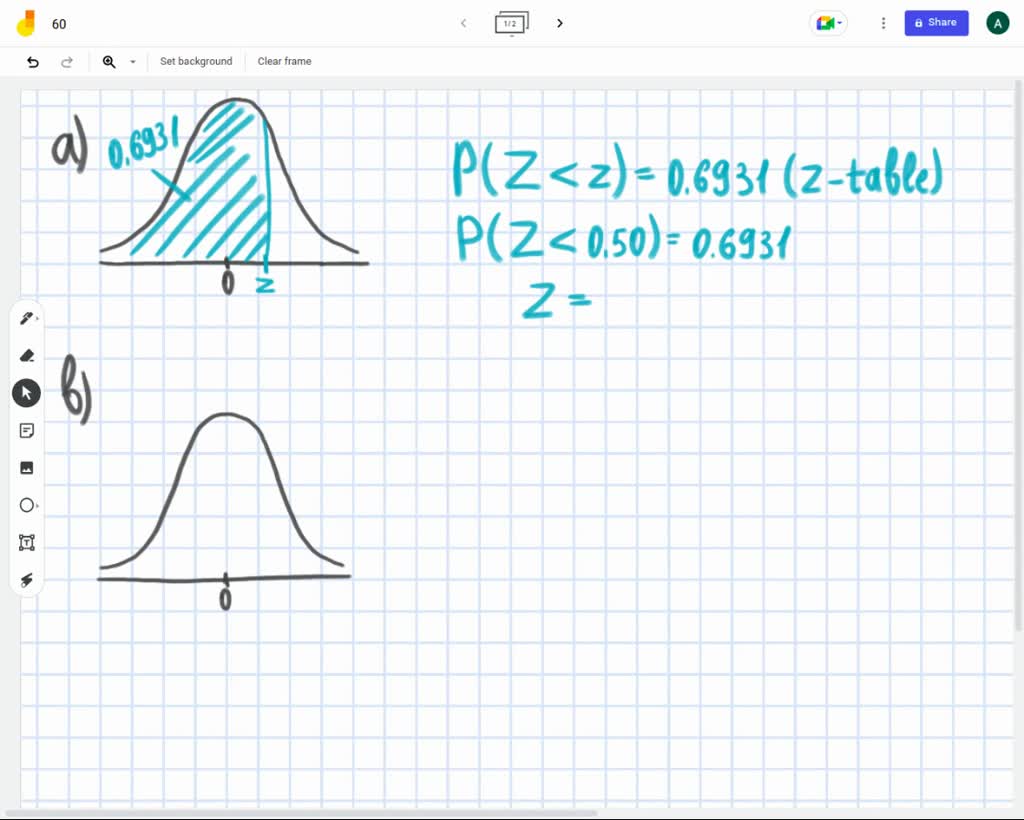Expand the pen tool options
The height and width of the screenshot is (820, 1024).
(x=37, y=317)
